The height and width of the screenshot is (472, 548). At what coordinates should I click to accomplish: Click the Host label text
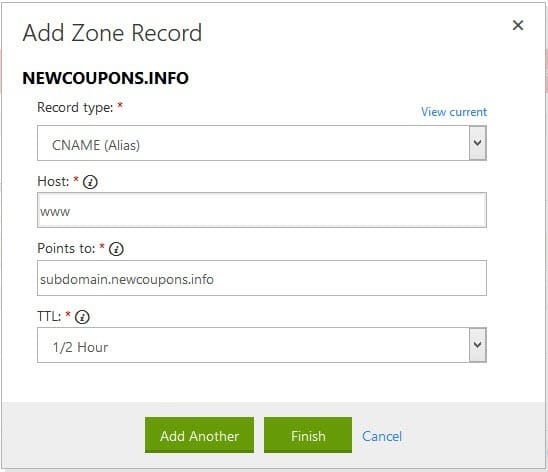53,181
